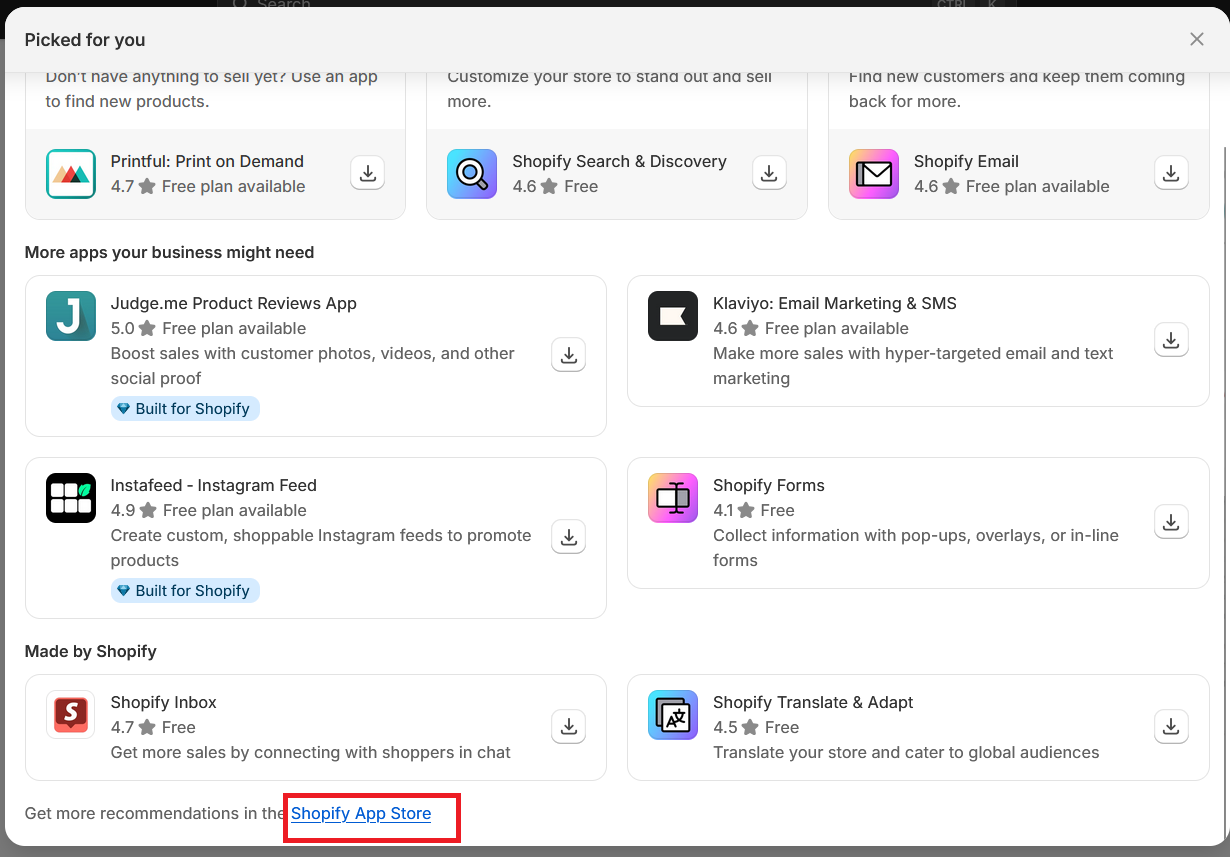Click the Instafeed grid logo

tap(71, 498)
